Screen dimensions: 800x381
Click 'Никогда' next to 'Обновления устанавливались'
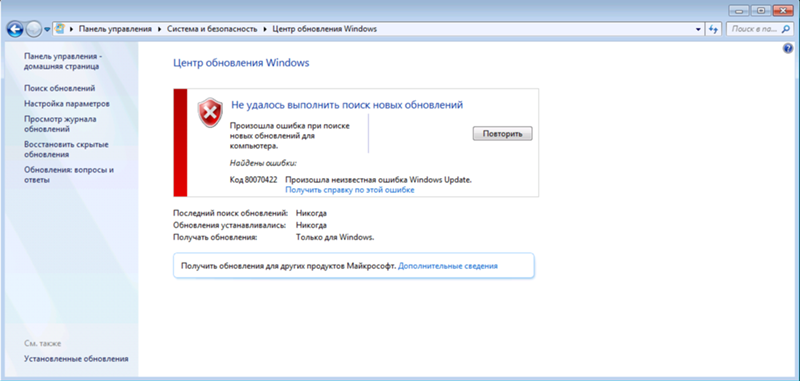pyautogui.click(x=311, y=225)
